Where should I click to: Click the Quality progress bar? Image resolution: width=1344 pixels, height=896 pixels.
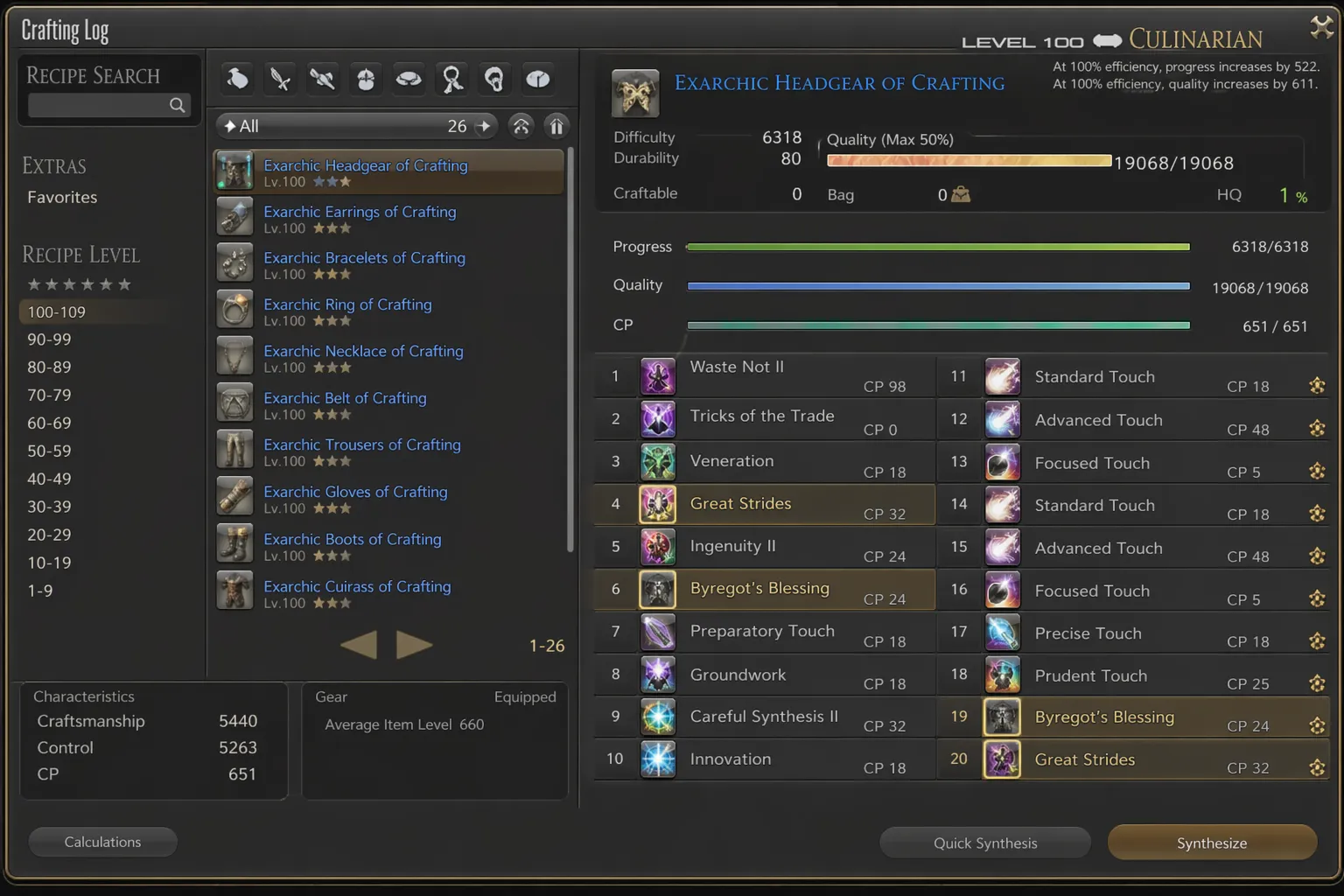point(938,285)
